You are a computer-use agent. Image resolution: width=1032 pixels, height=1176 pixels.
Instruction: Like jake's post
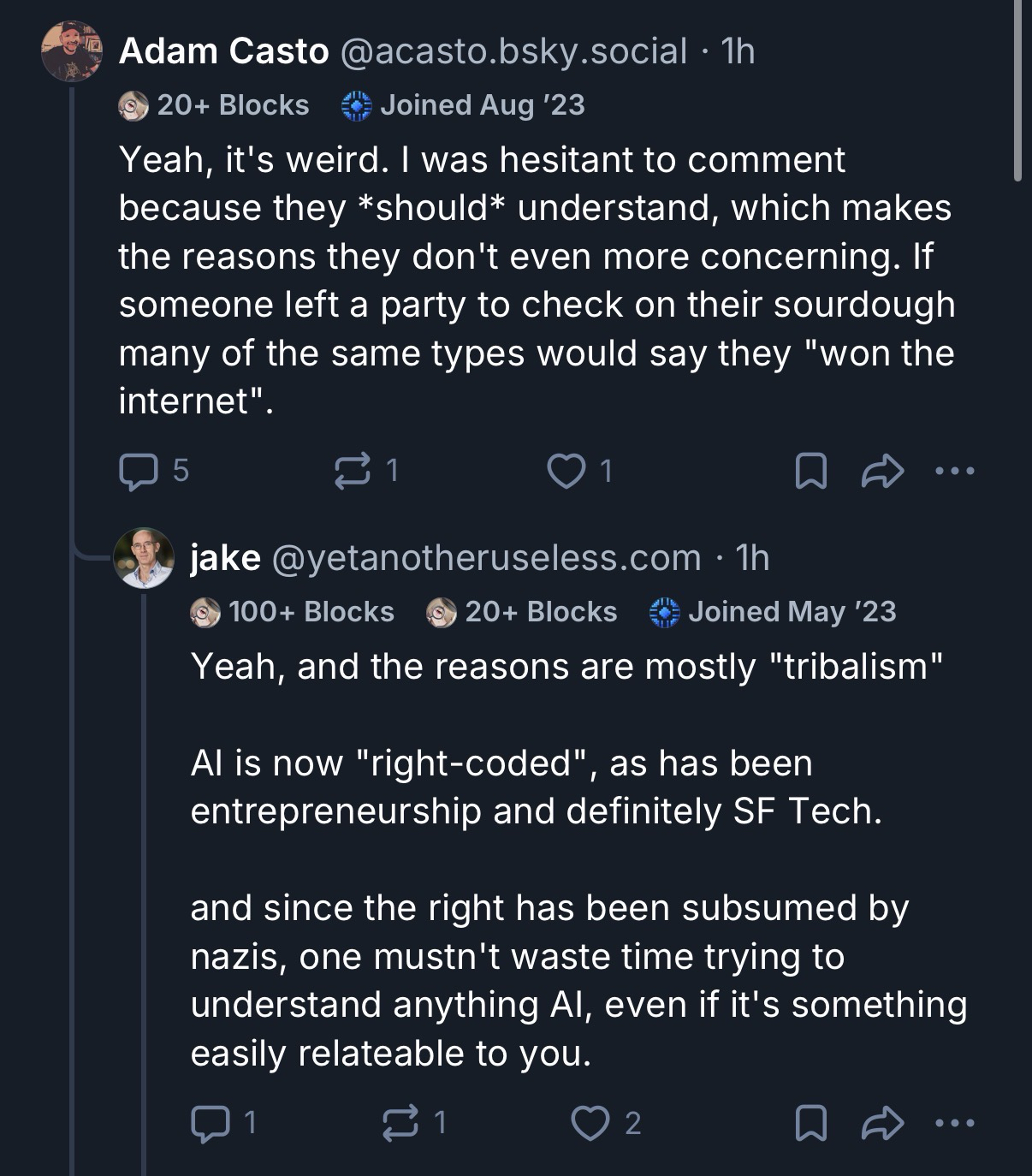click(x=590, y=1123)
